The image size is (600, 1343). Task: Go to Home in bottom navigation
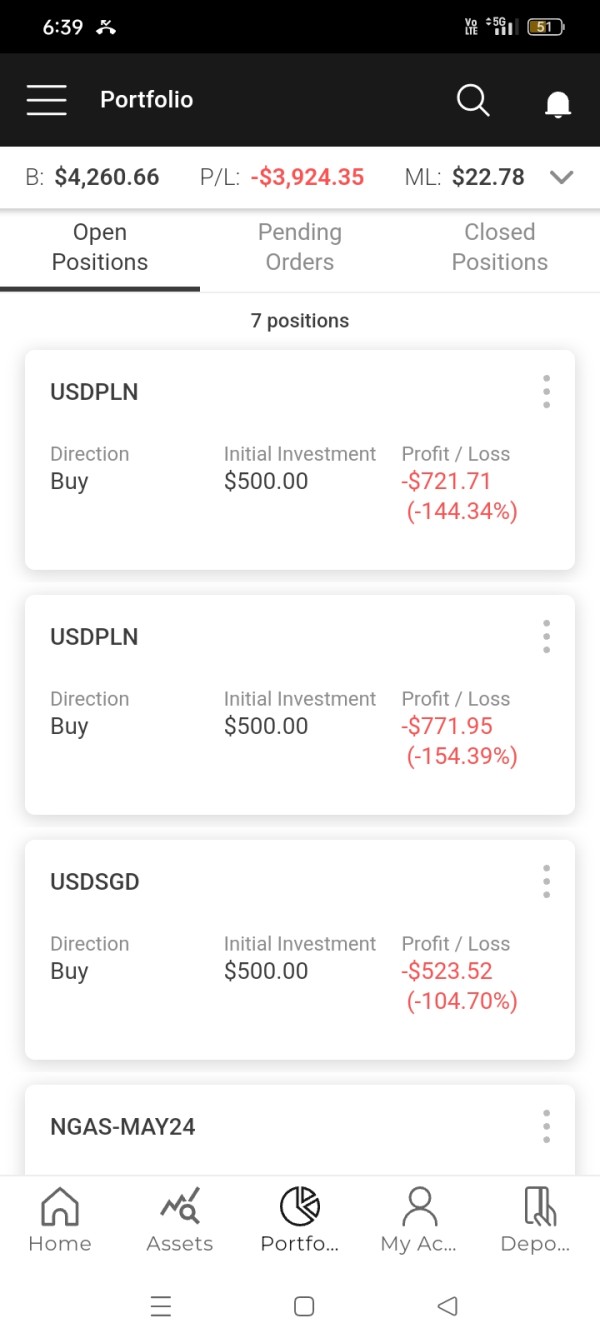click(x=59, y=1220)
